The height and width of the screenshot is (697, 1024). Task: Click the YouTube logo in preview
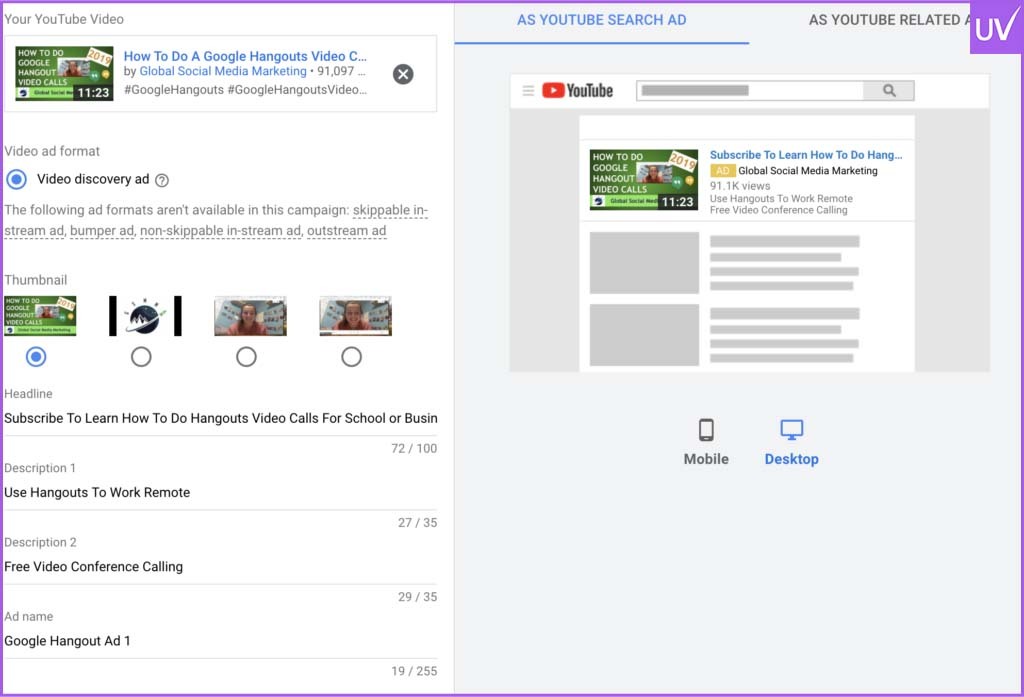[577, 91]
